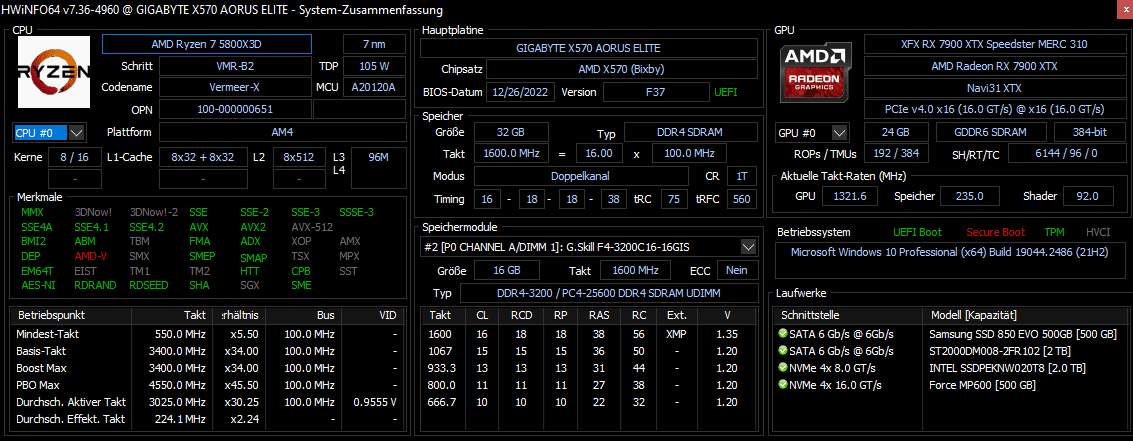This screenshot has height=441, width=1133.
Task: Click the CL column header in memory table
Action: point(482,316)
